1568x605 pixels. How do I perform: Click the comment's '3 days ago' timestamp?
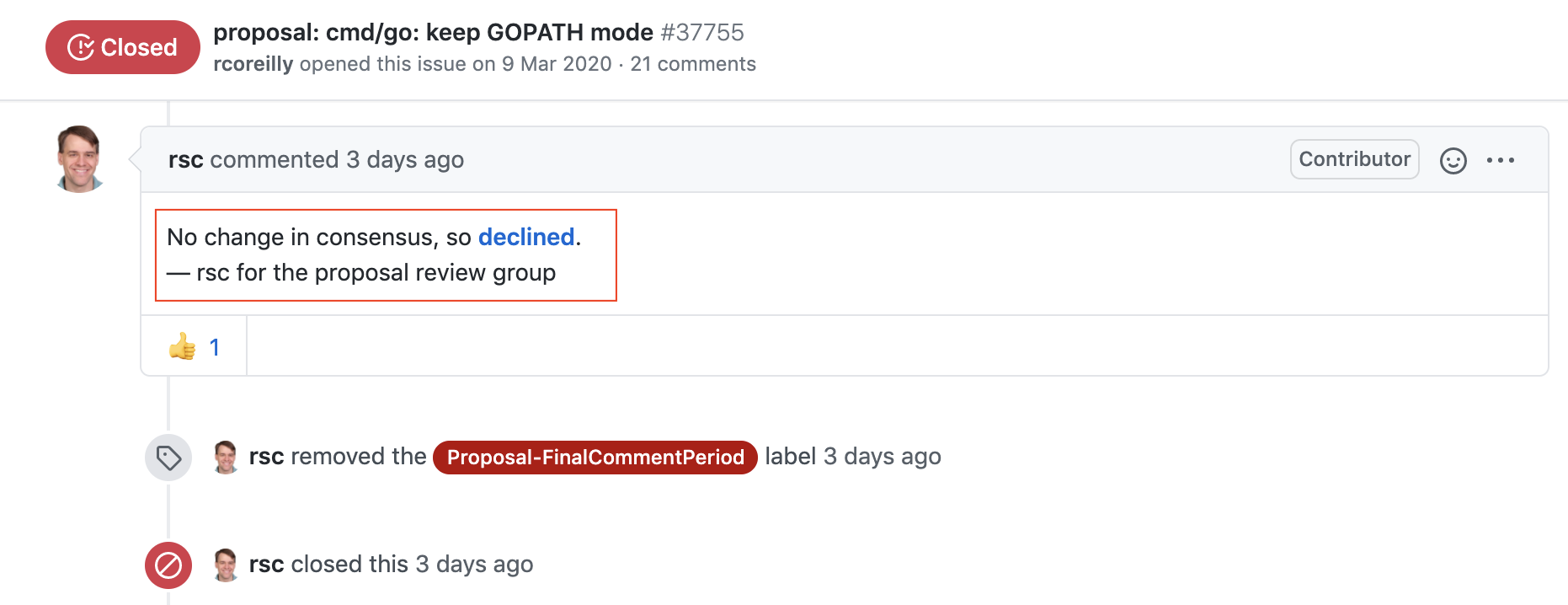[x=405, y=159]
